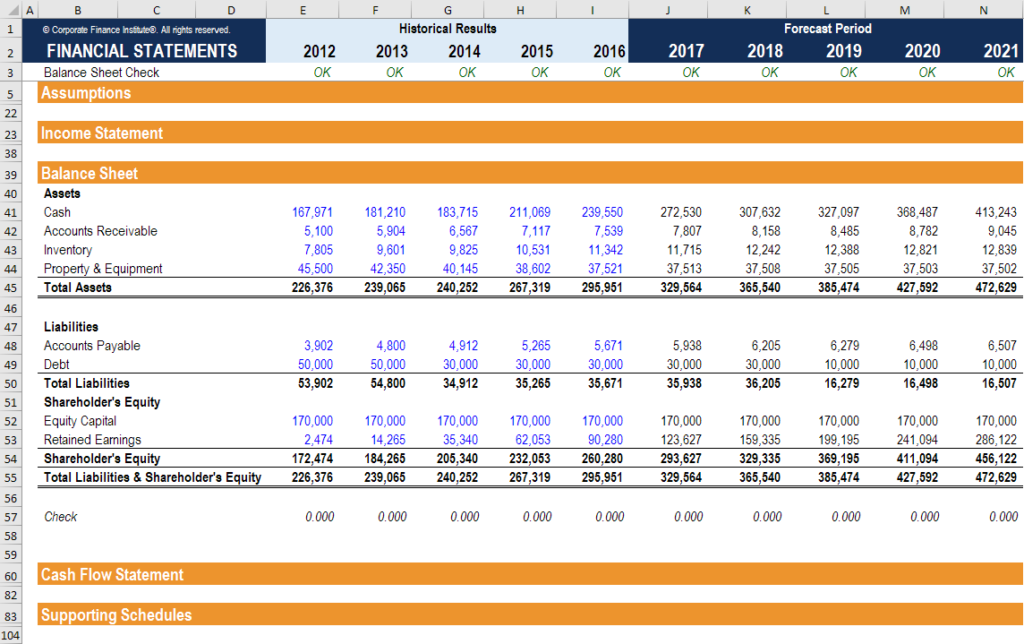Select column E header

coord(302,9)
